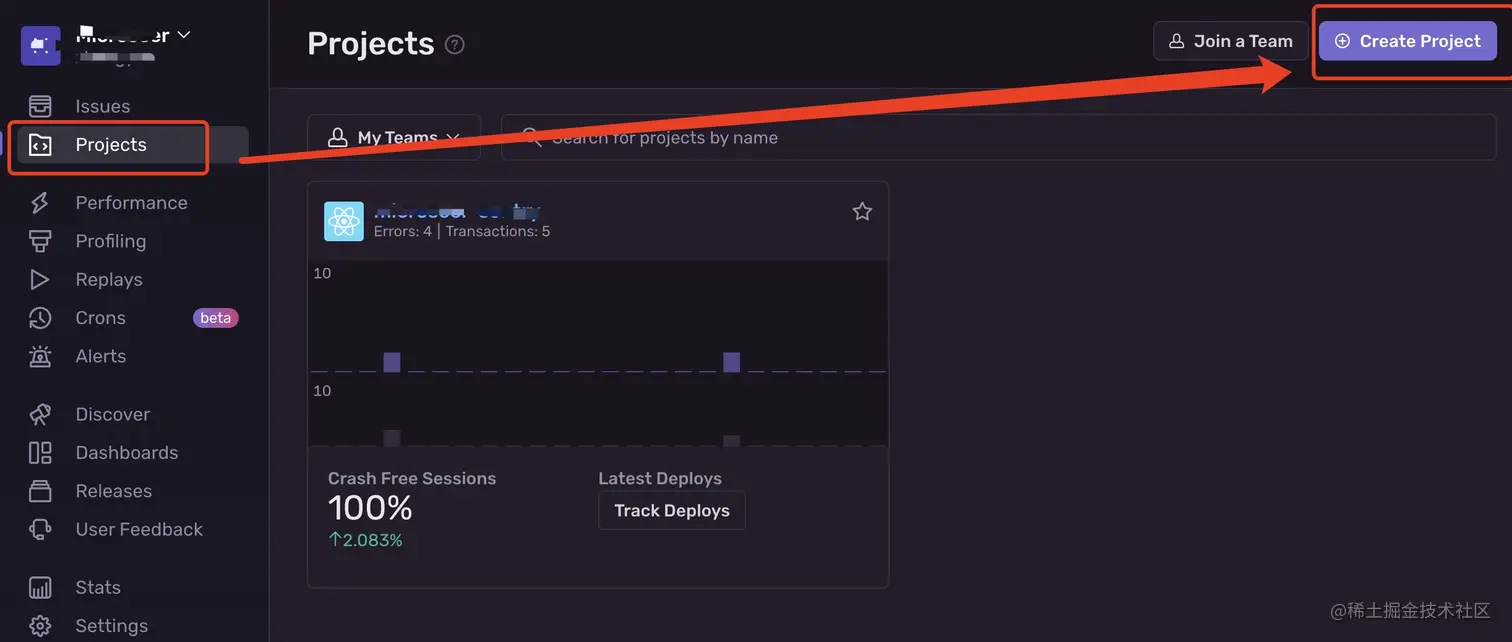Open Performance from the sidebar
1512x642 pixels.
click(132, 203)
